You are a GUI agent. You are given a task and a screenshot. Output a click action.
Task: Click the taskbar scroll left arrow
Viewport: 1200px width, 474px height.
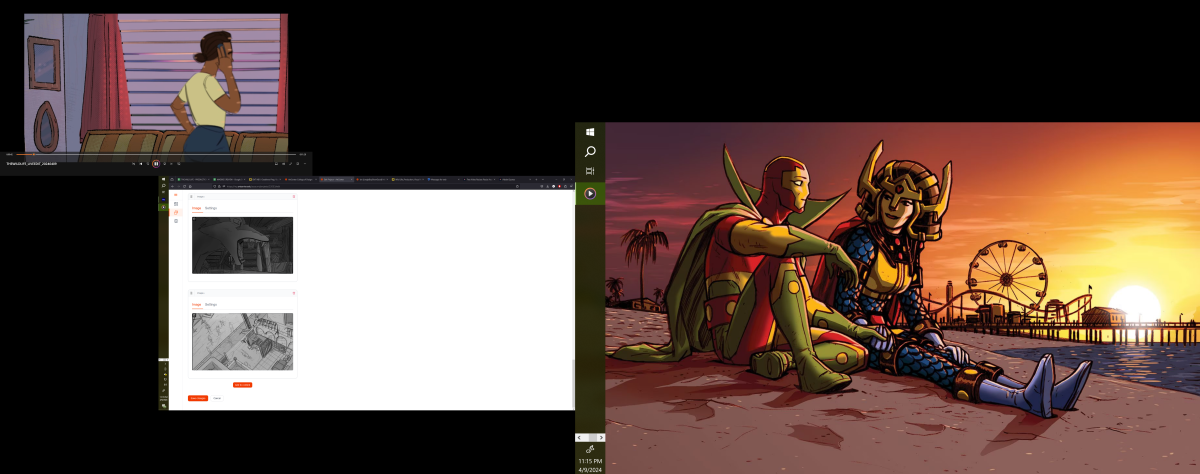[581, 437]
